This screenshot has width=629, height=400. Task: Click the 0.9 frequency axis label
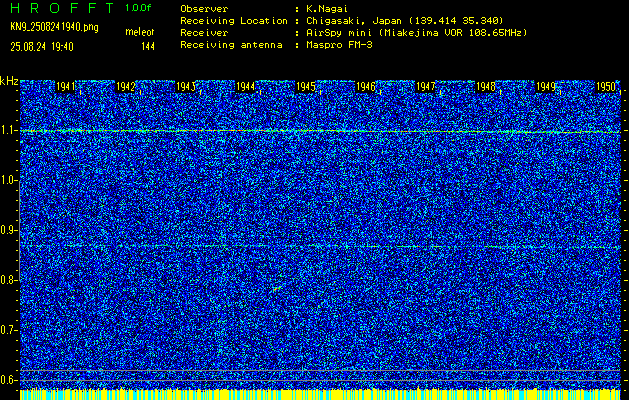7,230
